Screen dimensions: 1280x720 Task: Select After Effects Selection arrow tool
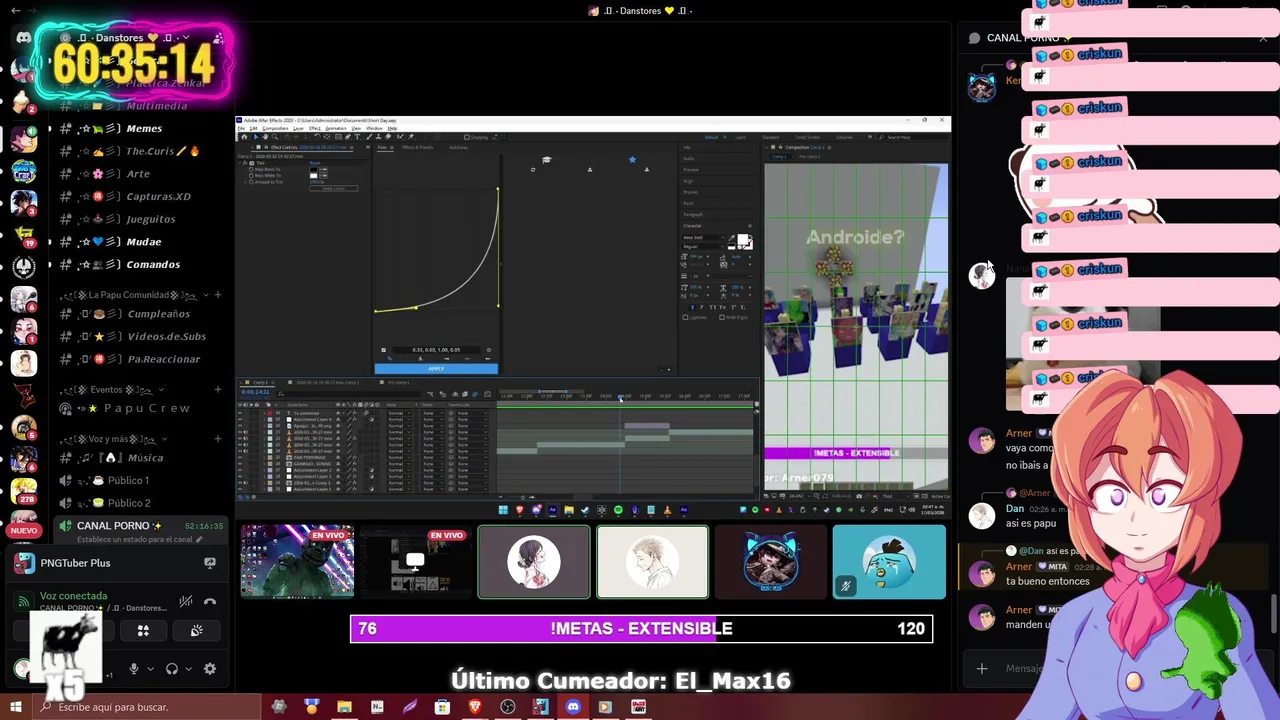coord(256,137)
